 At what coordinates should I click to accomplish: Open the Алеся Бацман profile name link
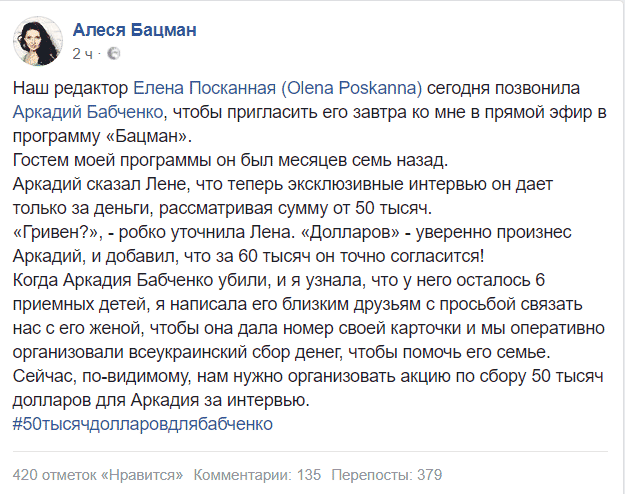coord(135,29)
